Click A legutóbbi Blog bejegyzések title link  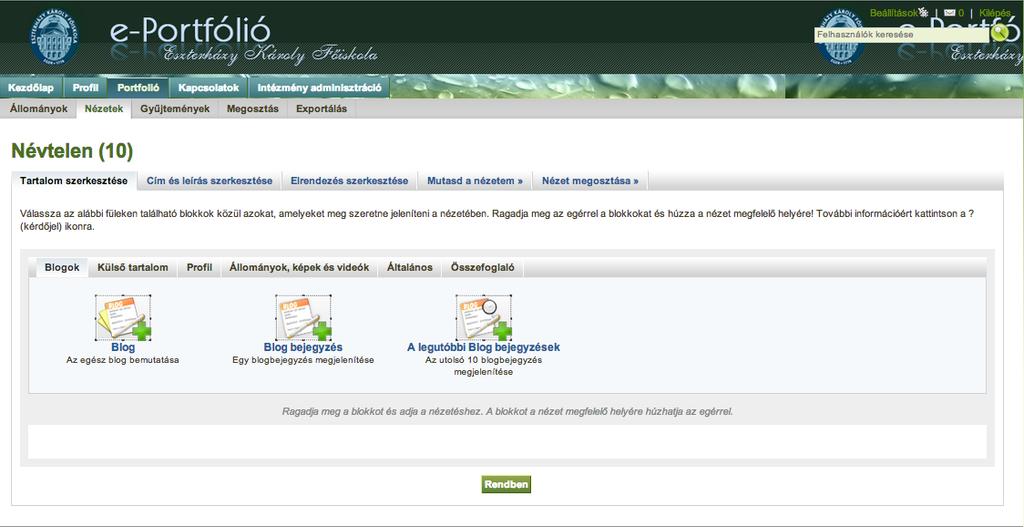483,347
